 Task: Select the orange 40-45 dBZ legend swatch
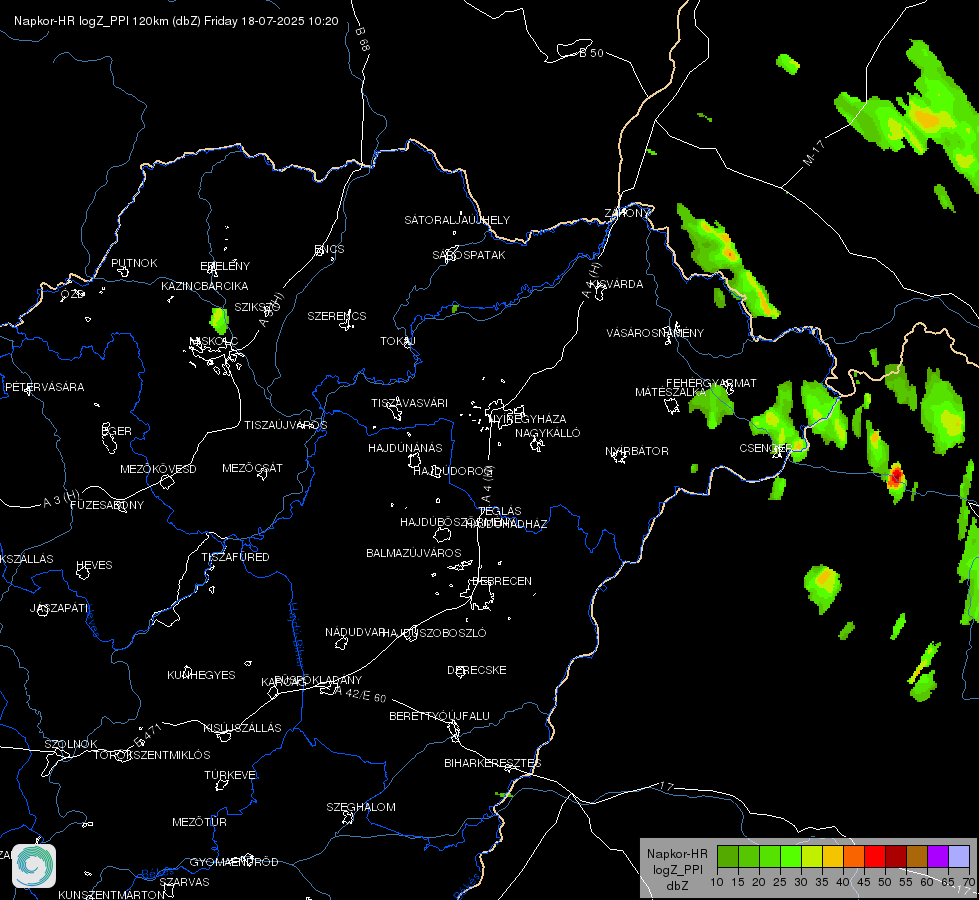(854, 856)
